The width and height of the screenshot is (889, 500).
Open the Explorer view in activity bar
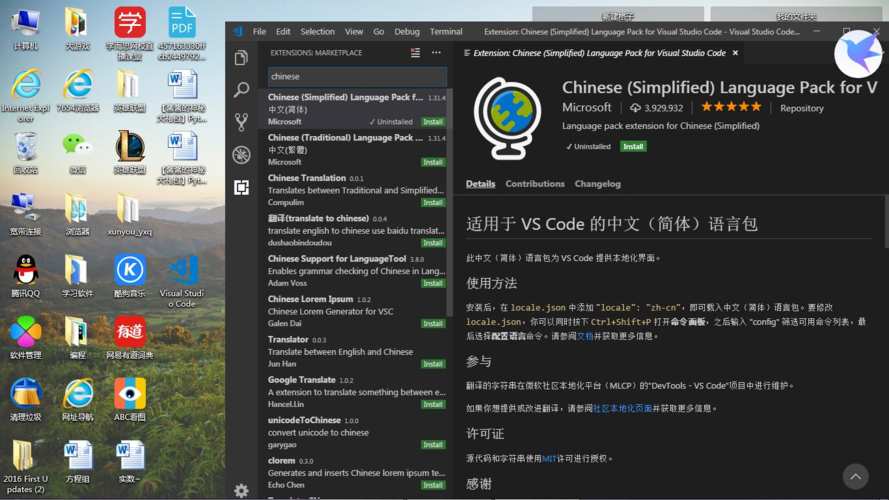242,57
